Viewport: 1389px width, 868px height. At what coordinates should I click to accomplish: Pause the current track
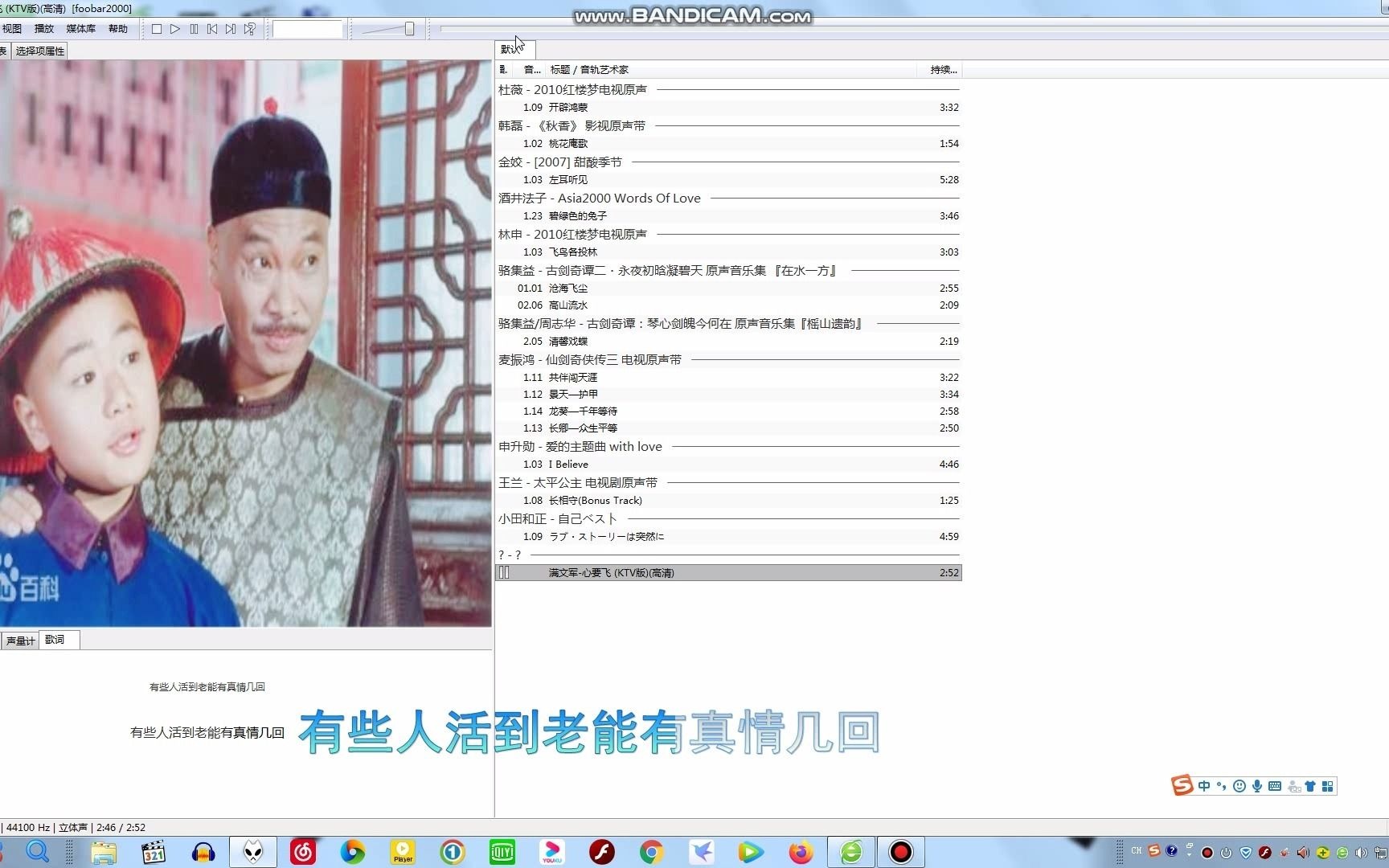tap(194, 29)
